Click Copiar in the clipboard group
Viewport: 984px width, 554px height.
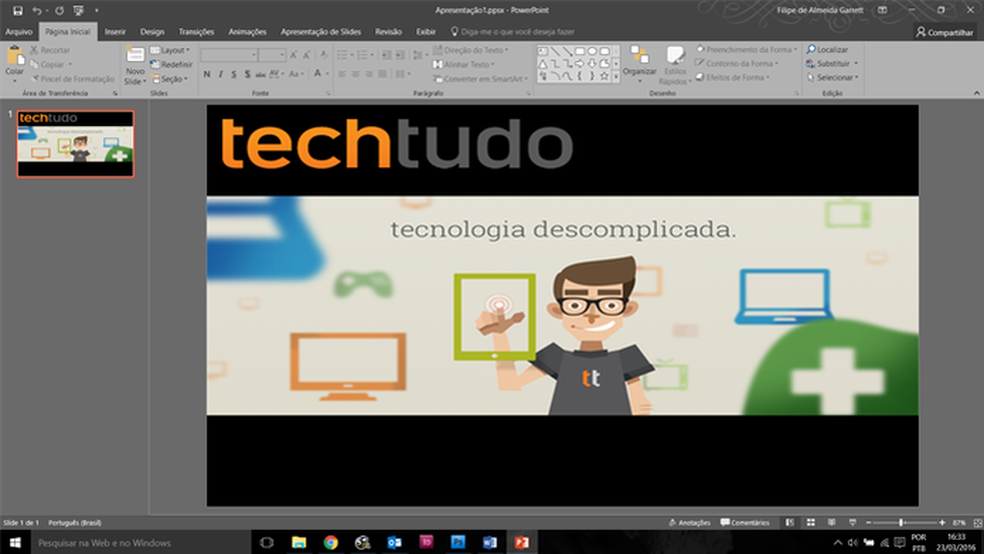(x=51, y=65)
